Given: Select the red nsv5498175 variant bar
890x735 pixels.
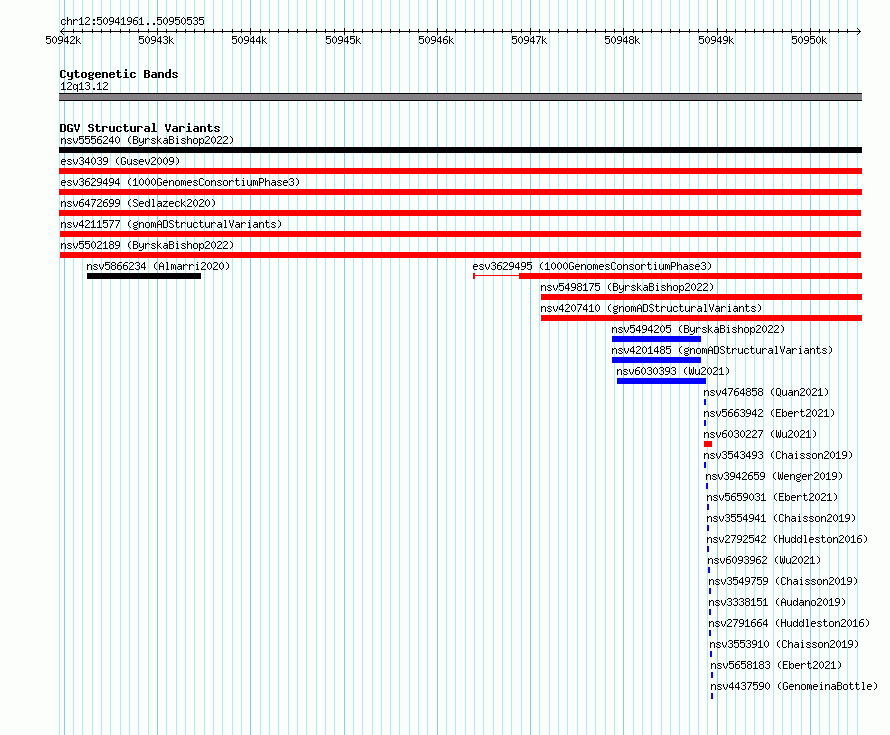Looking at the screenshot, I should [x=702, y=297].
